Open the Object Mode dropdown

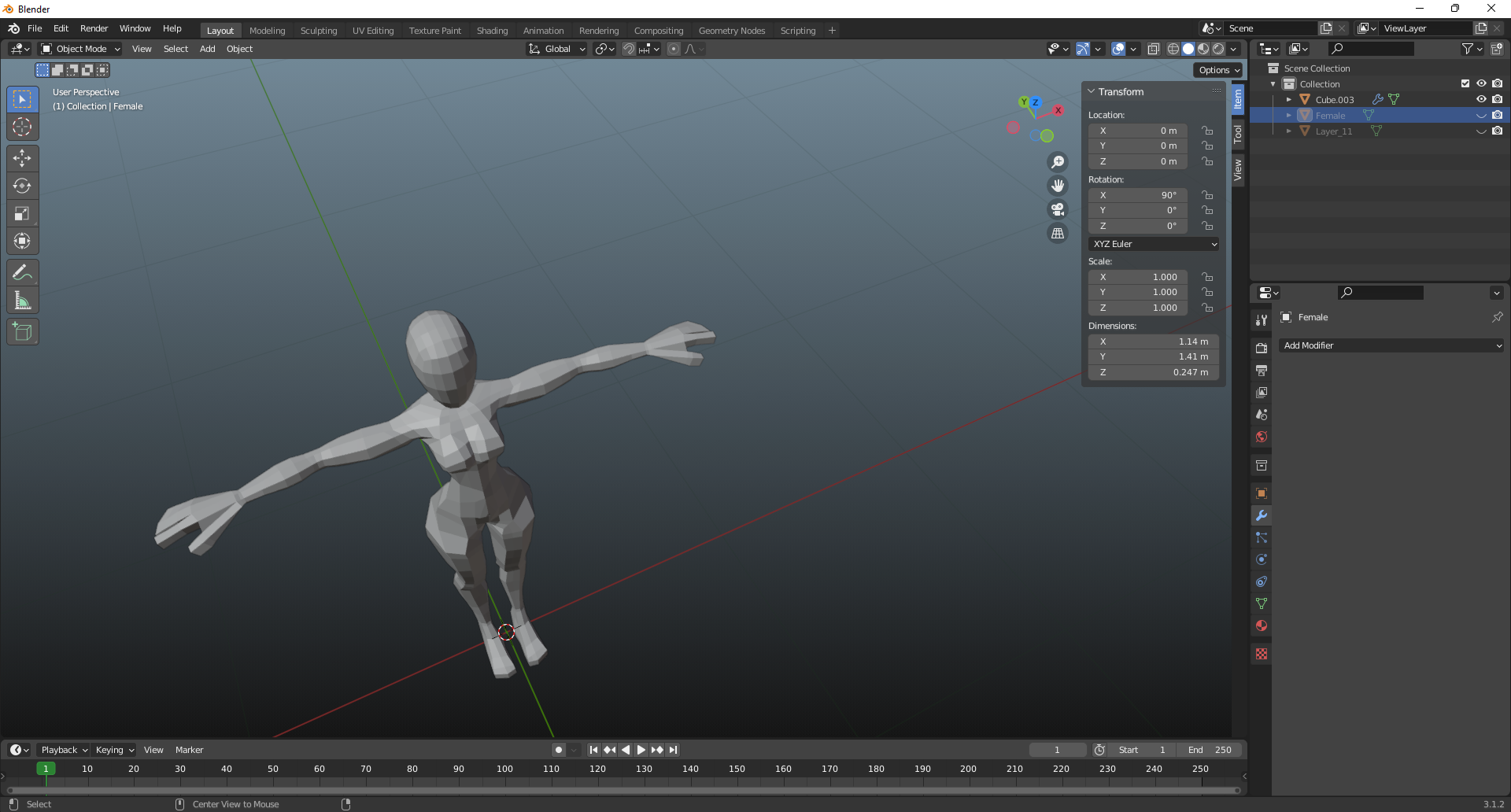click(x=81, y=49)
